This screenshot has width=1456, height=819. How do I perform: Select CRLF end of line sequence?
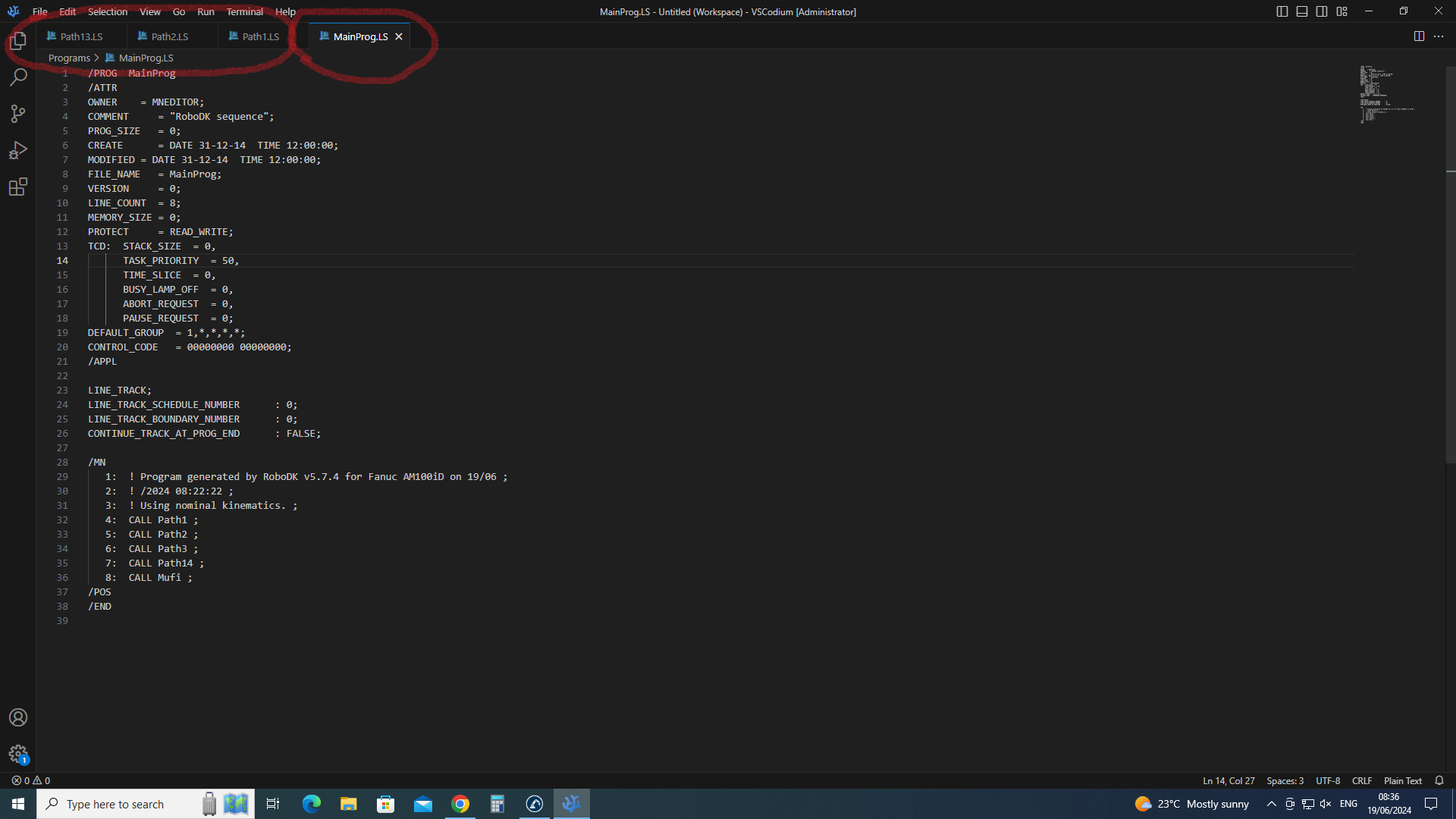[1361, 780]
